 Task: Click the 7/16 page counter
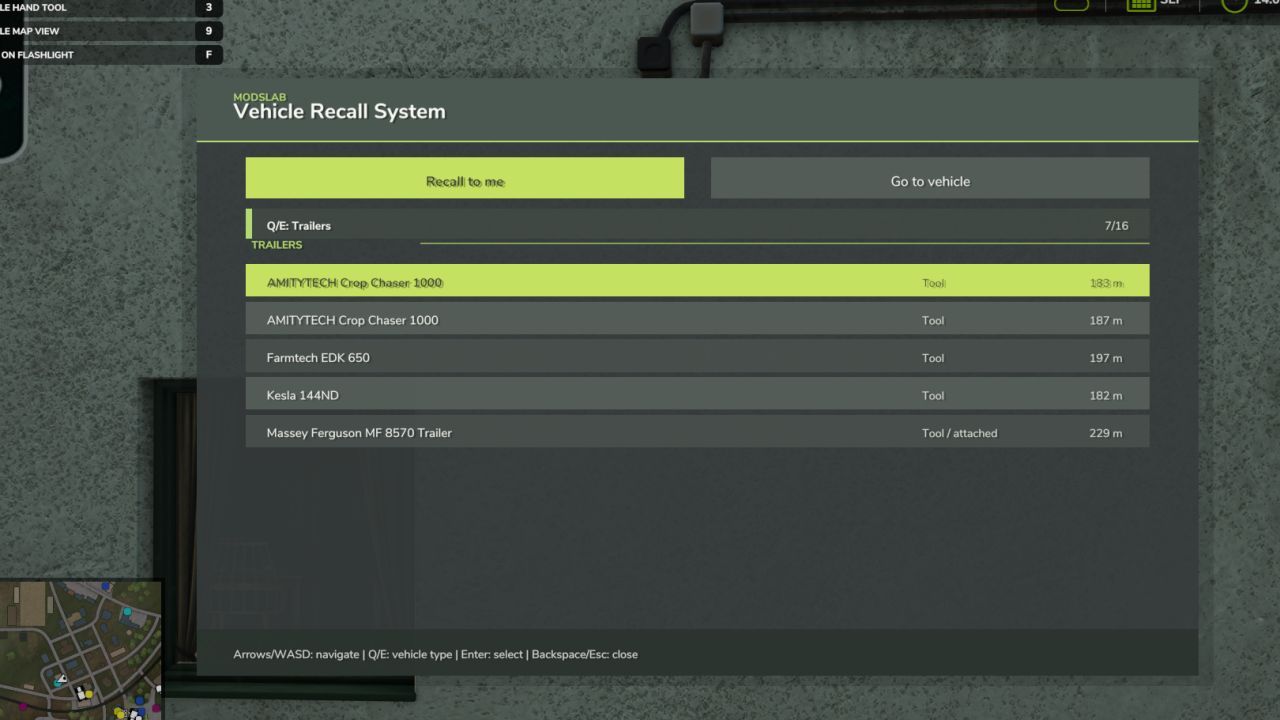tap(1116, 225)
